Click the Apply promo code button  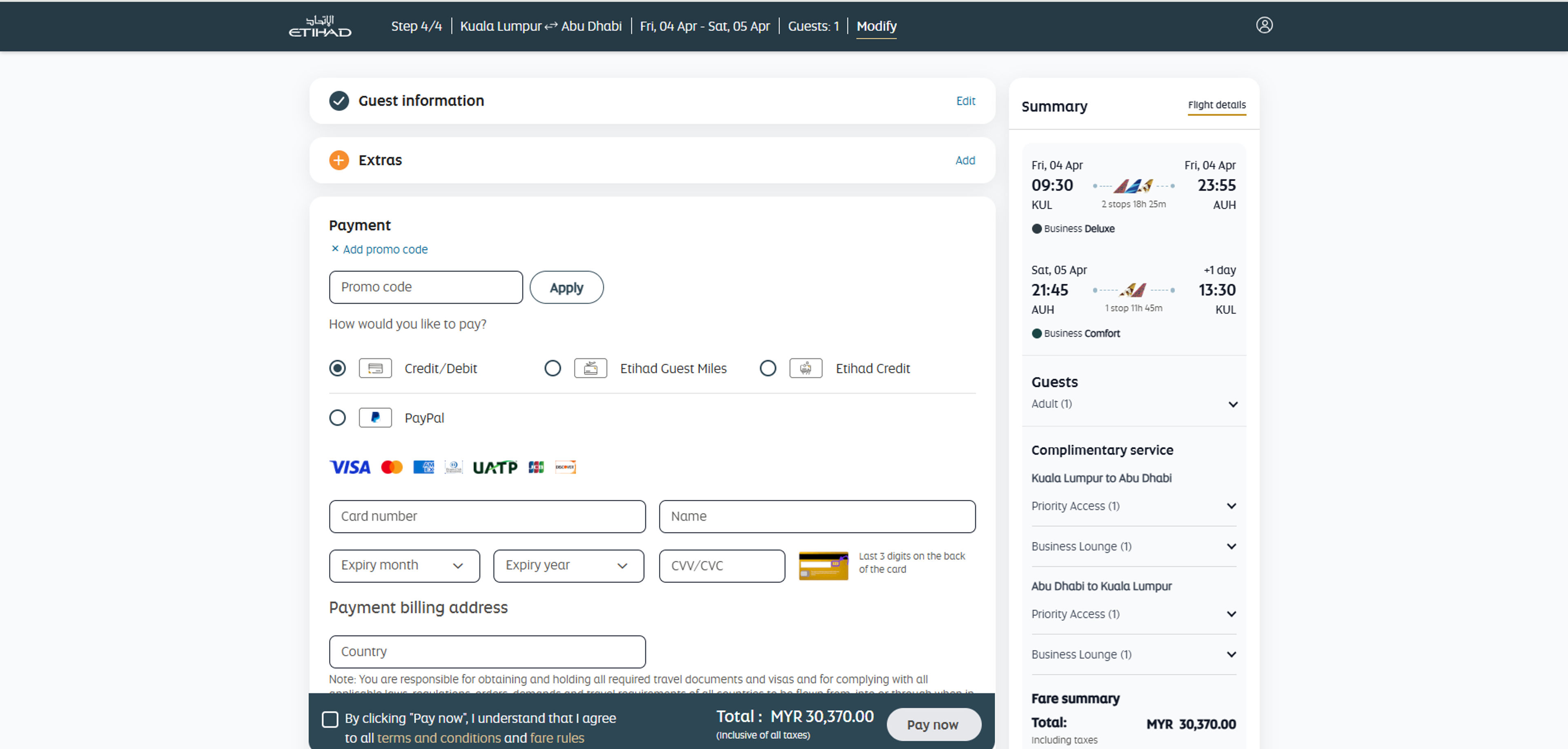[567, 288]
